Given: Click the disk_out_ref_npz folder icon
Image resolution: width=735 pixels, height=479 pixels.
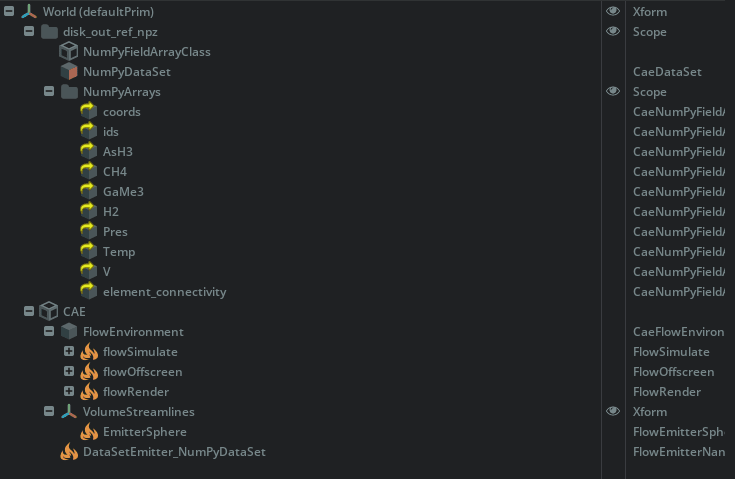Looking at the screenshot, I should point(49,32).
